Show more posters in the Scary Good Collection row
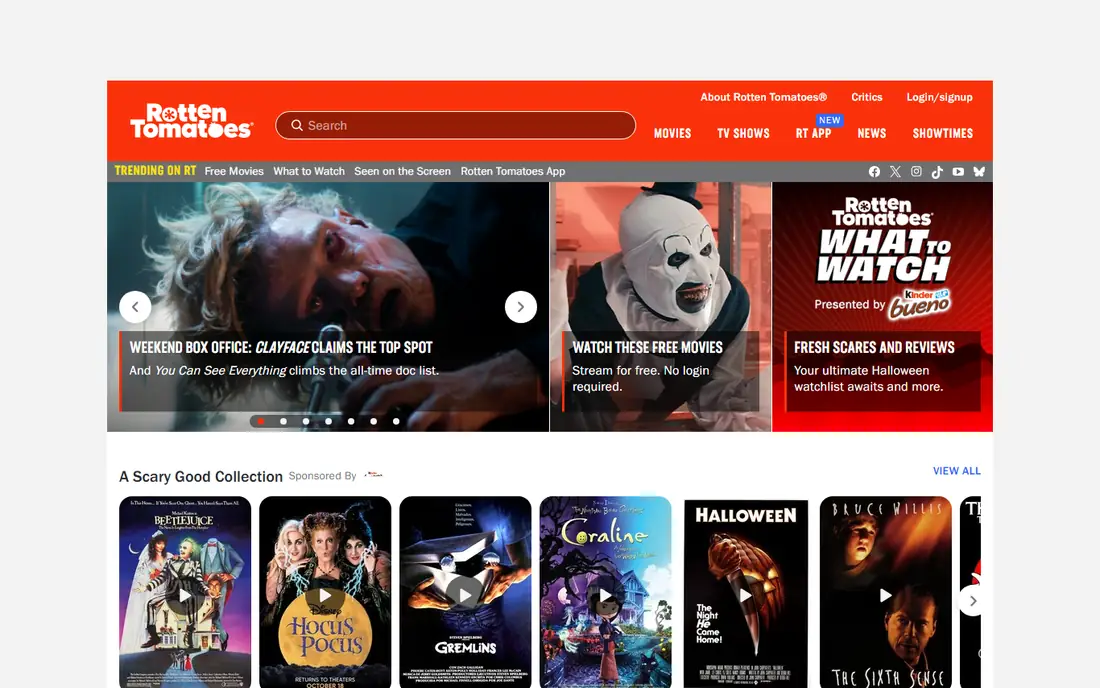1100x688 pixels. (972, 600)
